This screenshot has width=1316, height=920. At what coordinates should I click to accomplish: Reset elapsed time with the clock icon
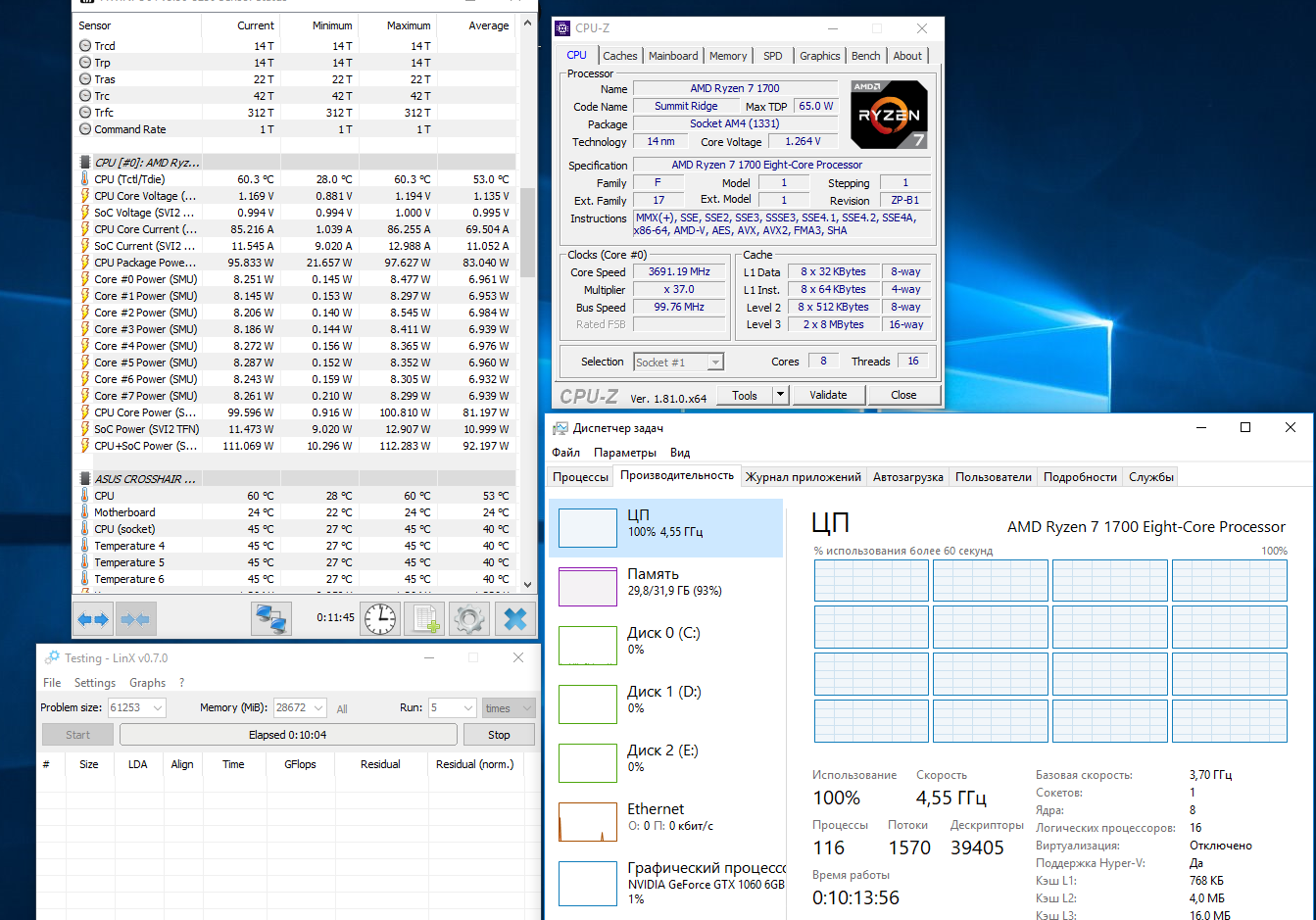tap(379, 618)
